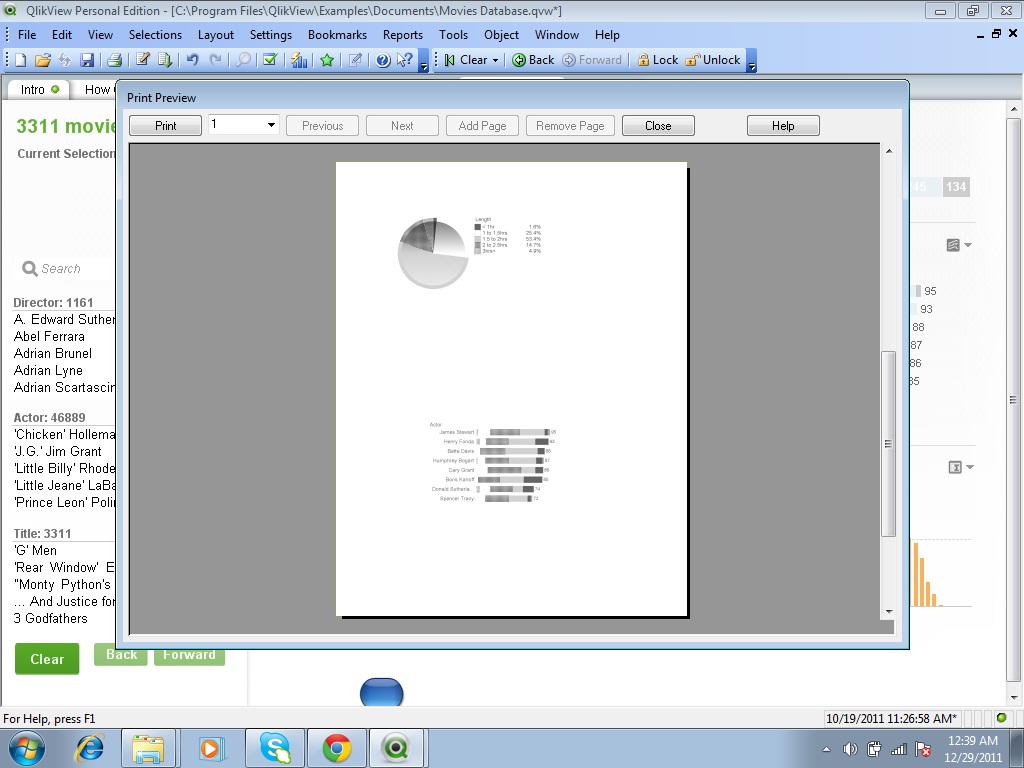Expand the Clear dropdown arrow in toolbar

coord(494,60)
